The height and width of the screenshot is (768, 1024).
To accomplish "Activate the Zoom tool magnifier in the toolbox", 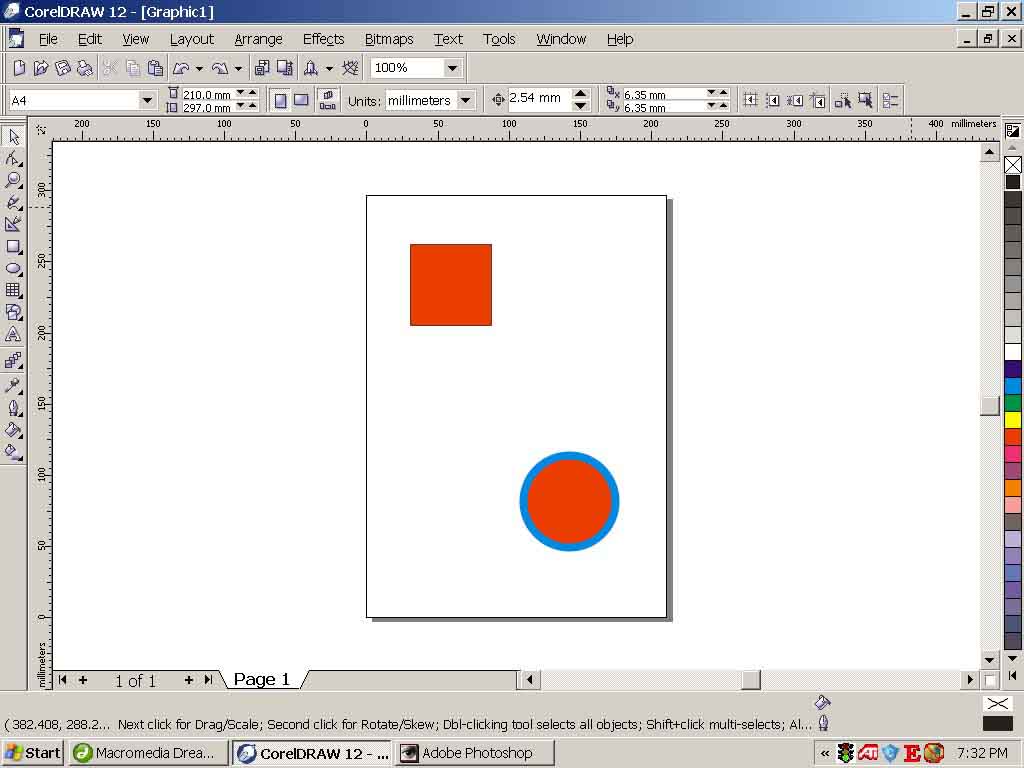I will (x=13, y=180).
